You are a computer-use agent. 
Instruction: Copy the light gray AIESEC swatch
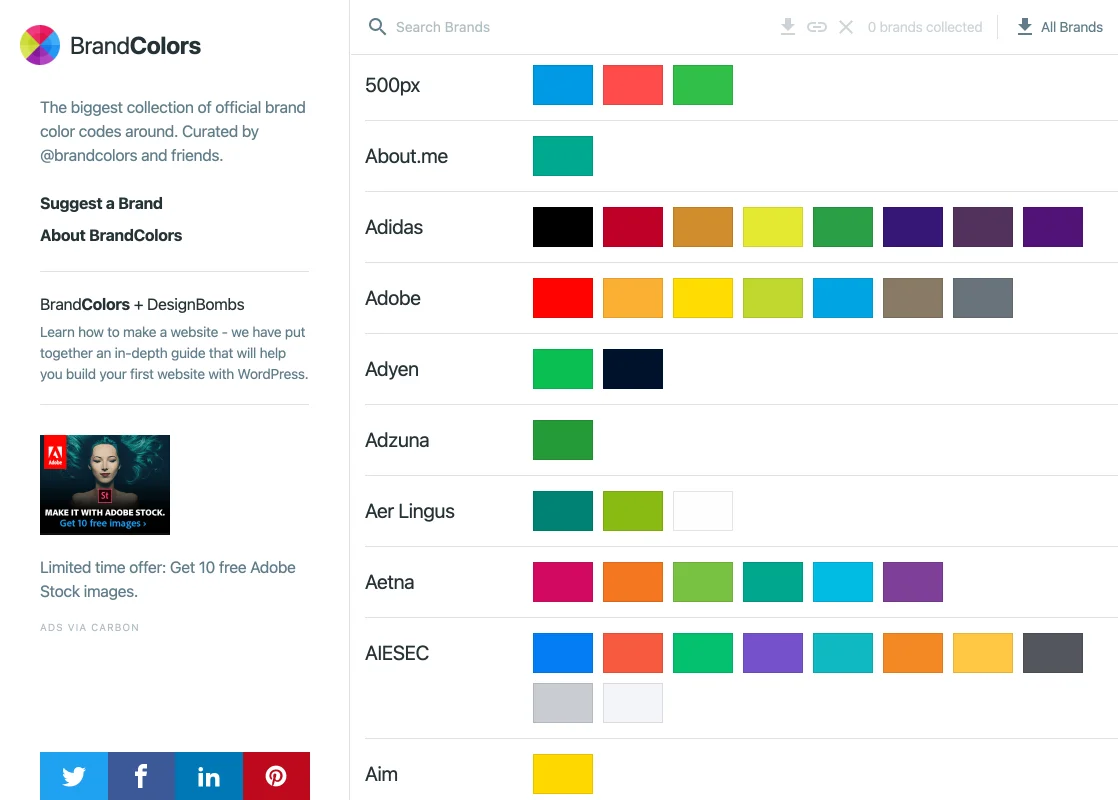[563, 703]
